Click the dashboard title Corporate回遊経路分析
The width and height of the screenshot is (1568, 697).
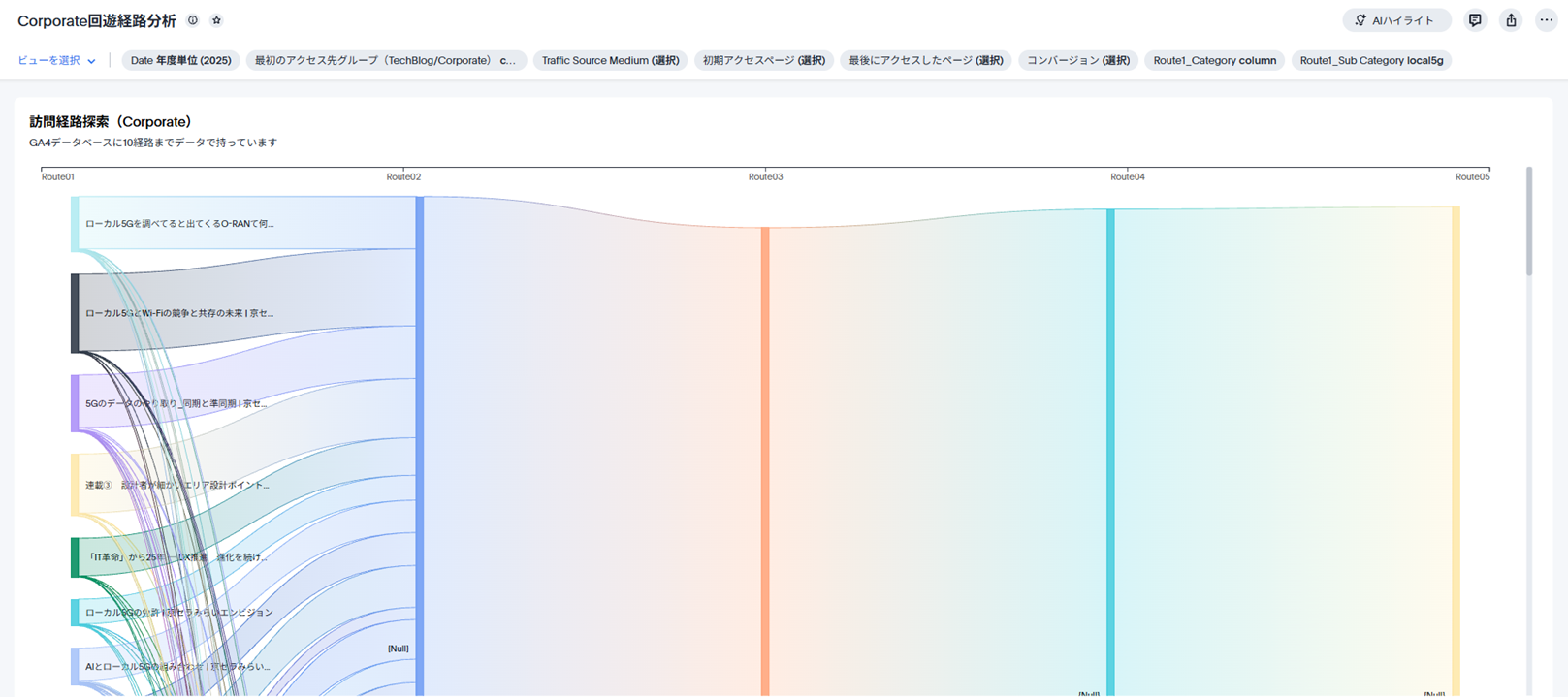[97, 20]
